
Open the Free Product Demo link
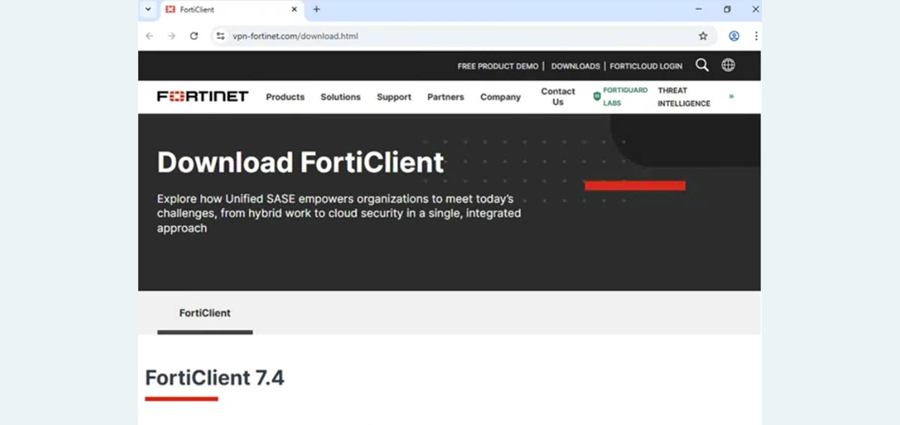pos(498,66)
